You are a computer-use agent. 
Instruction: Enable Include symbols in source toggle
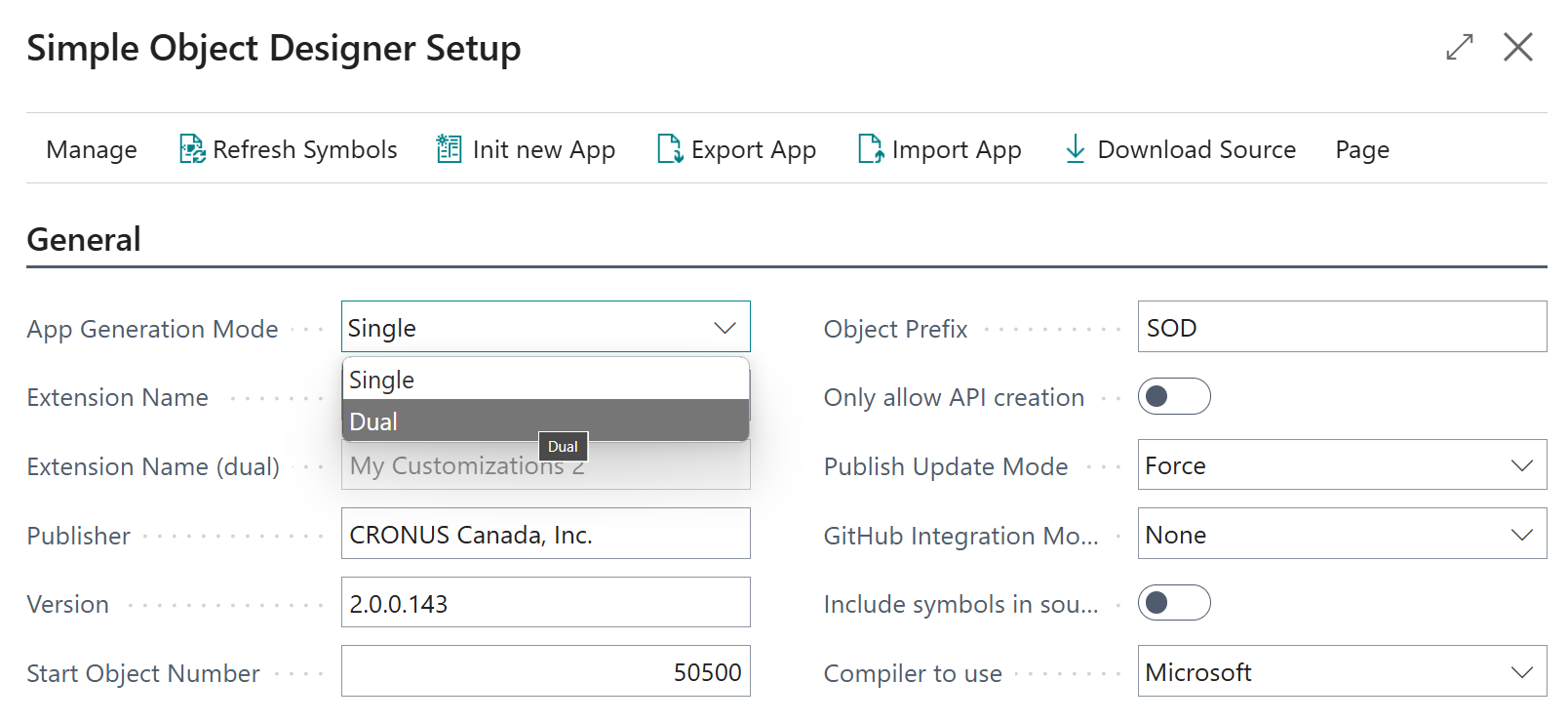click(x=1173, y=603)
